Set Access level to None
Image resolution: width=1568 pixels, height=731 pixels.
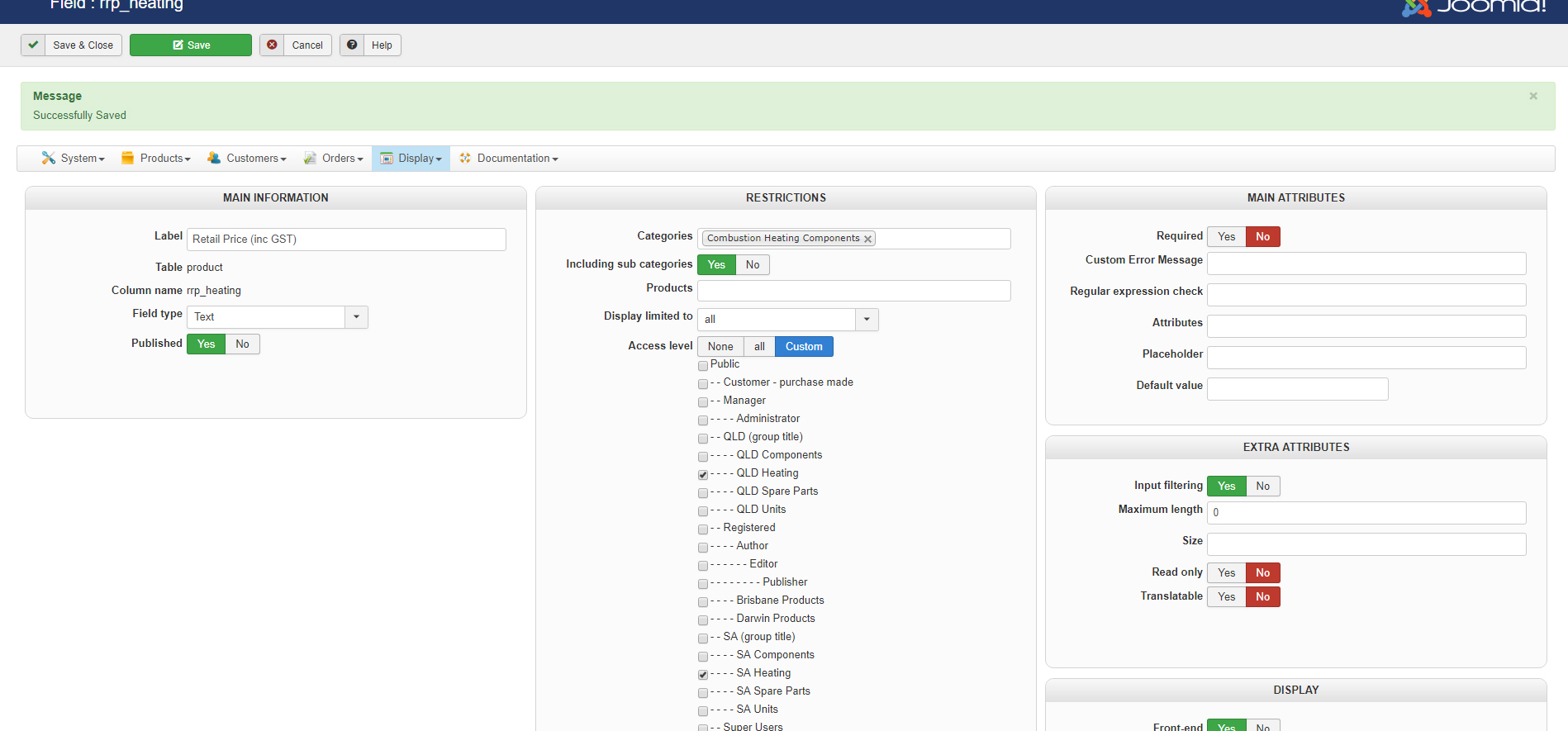(x=720, y=347)
